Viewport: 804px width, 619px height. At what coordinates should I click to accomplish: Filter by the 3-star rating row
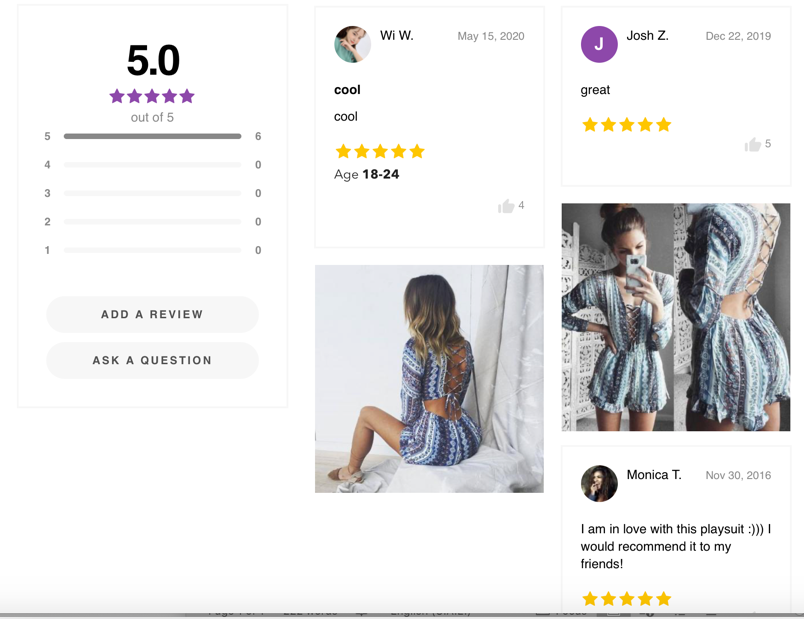pyautogui.click(x=152, y=193)
